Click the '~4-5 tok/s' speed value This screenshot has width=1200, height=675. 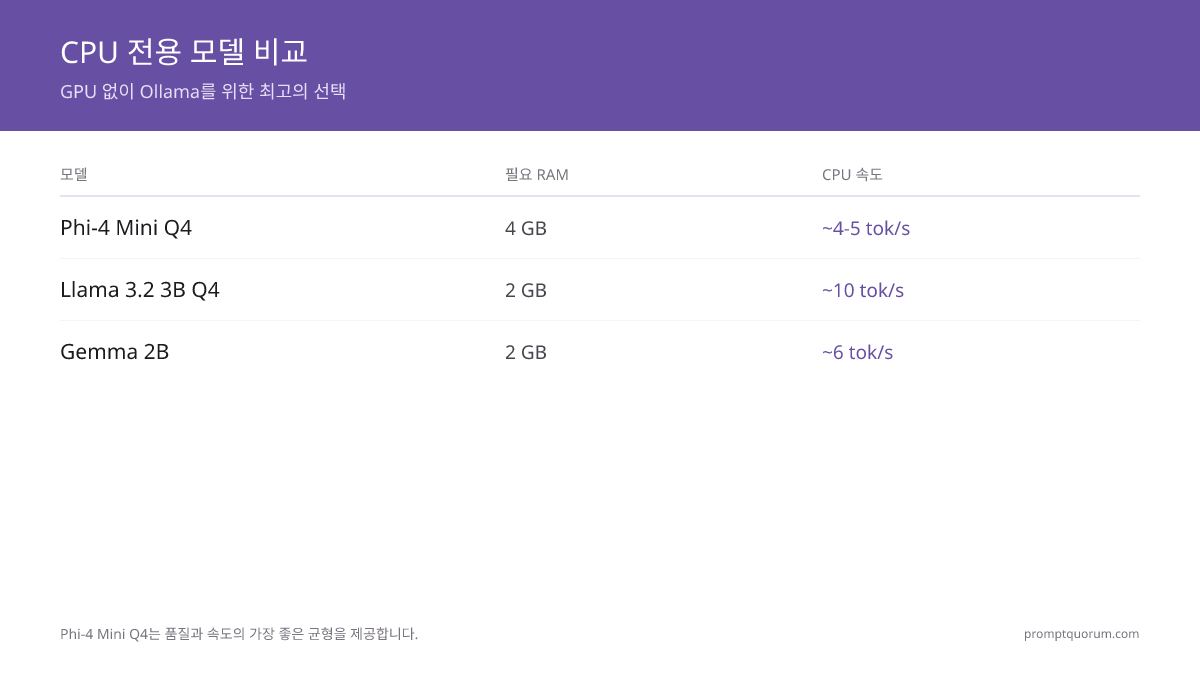point(866,228)
